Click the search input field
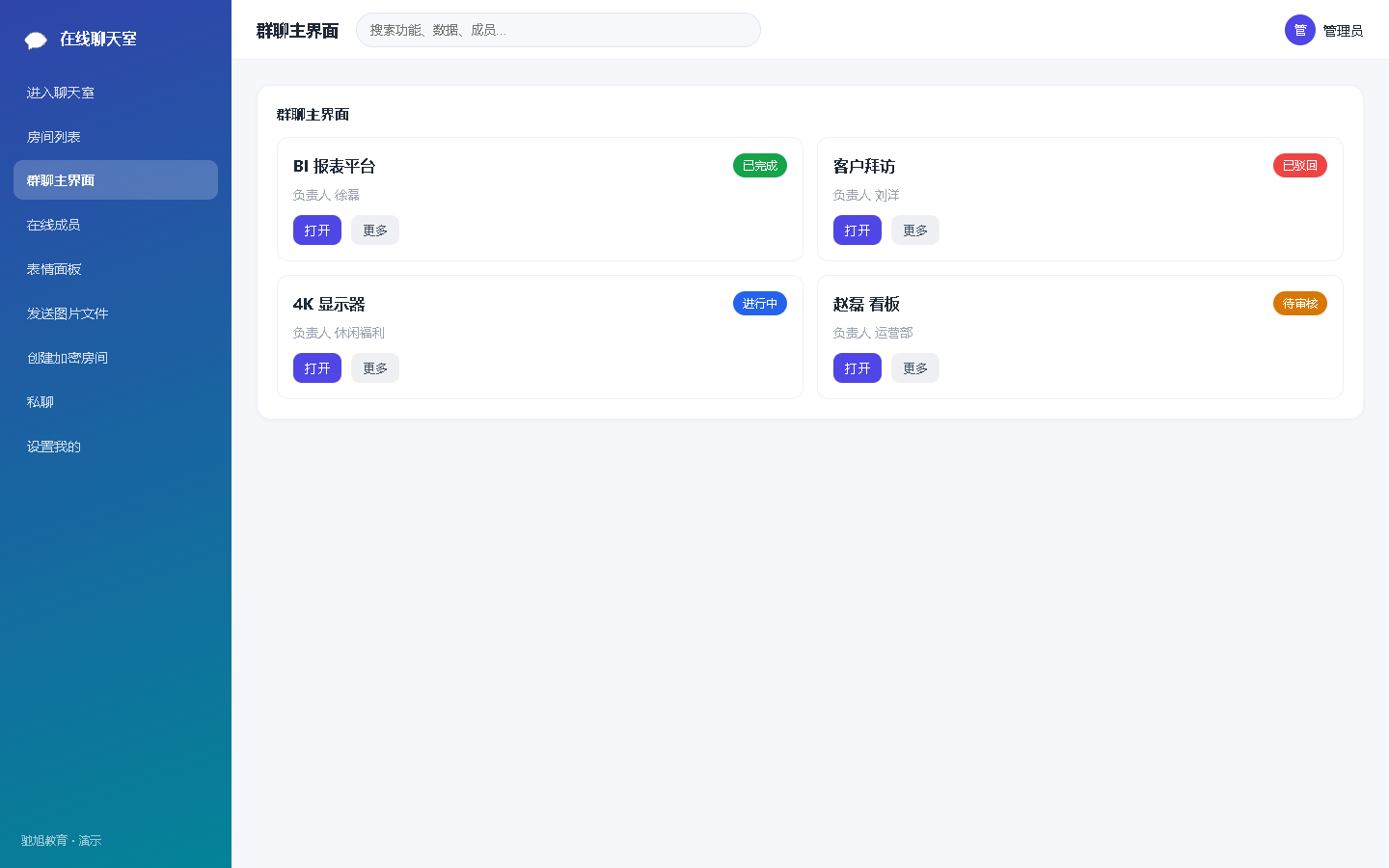Screen dimensions: 1389x868 point(558,30)
